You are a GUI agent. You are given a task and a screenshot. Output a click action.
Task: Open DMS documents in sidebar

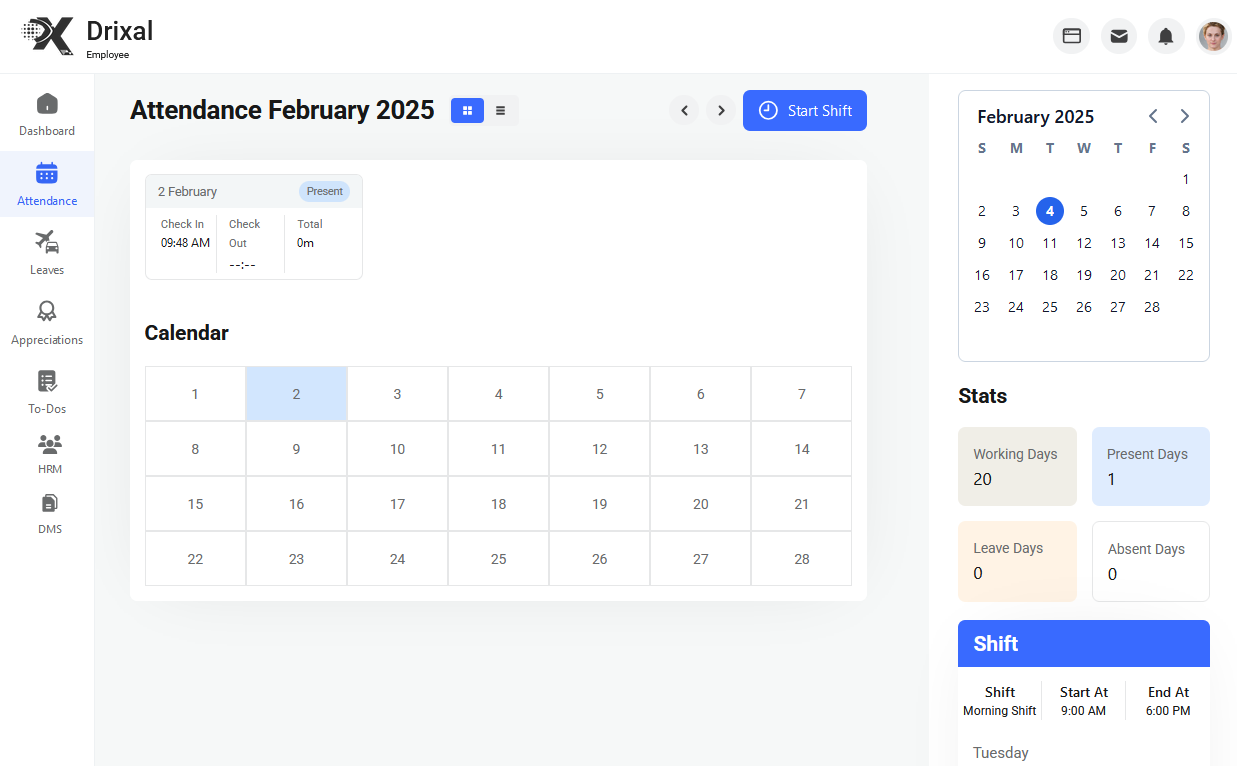pyautogui.click(x=49, y=503)
